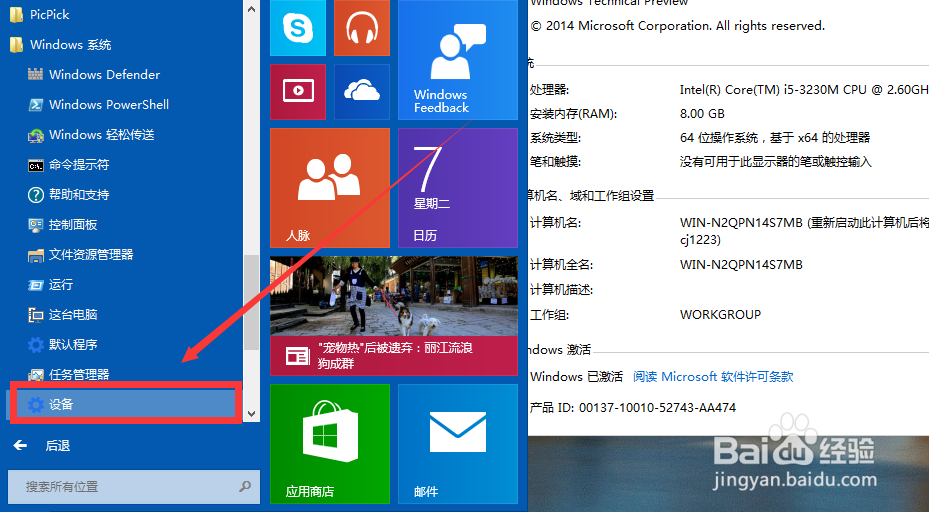929x512 pixels.
Task: Click the 默认程序 gear icon
Action: coord(36,345)
